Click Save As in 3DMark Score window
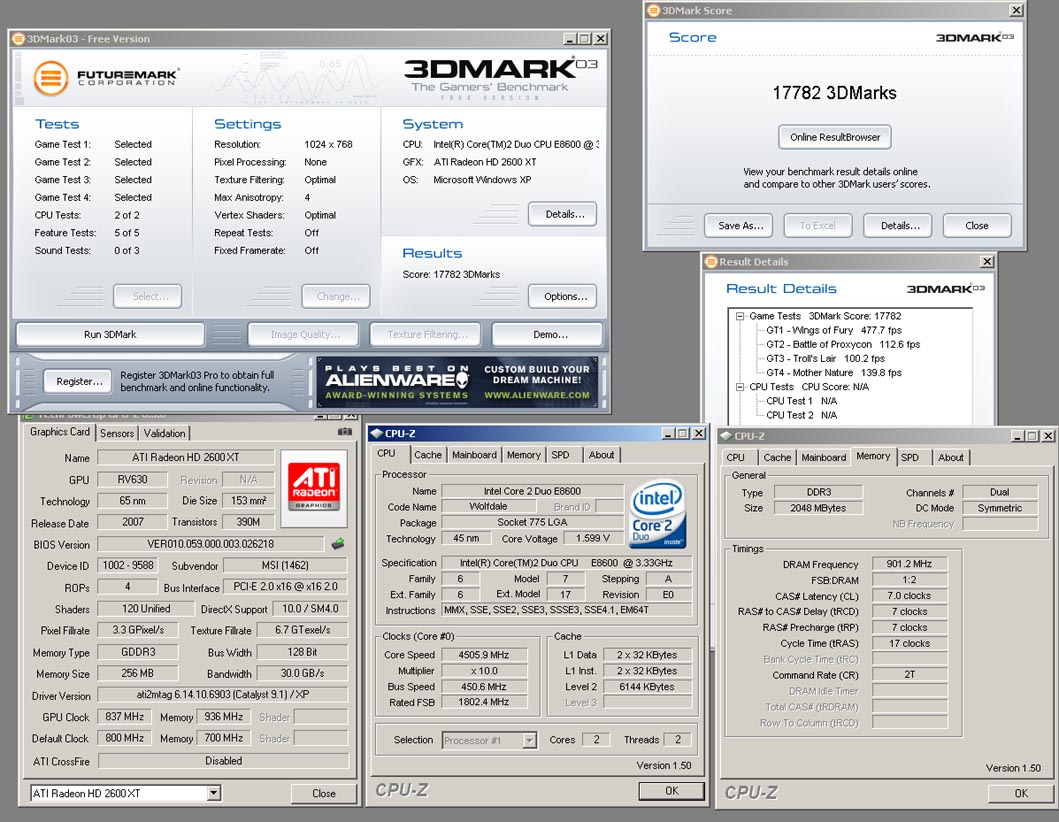 click(740, 226)
